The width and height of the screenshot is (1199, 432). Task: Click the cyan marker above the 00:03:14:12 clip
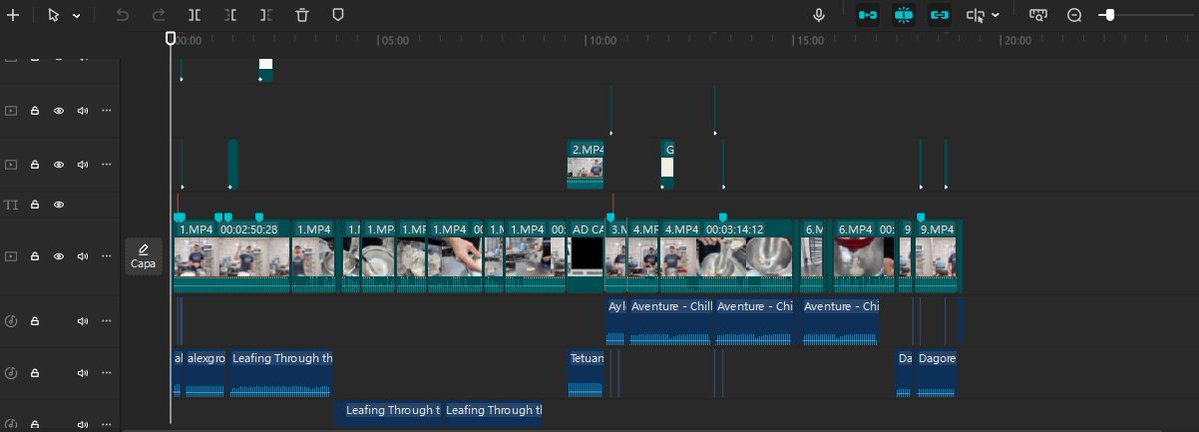[x=723, y=217]
